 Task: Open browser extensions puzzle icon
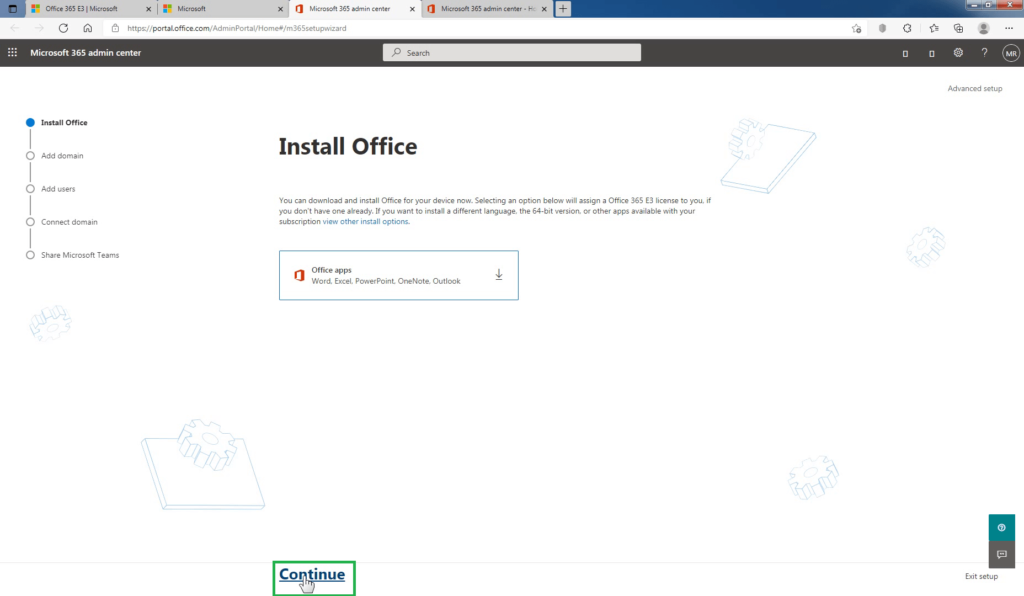click(x=907, y=28)
